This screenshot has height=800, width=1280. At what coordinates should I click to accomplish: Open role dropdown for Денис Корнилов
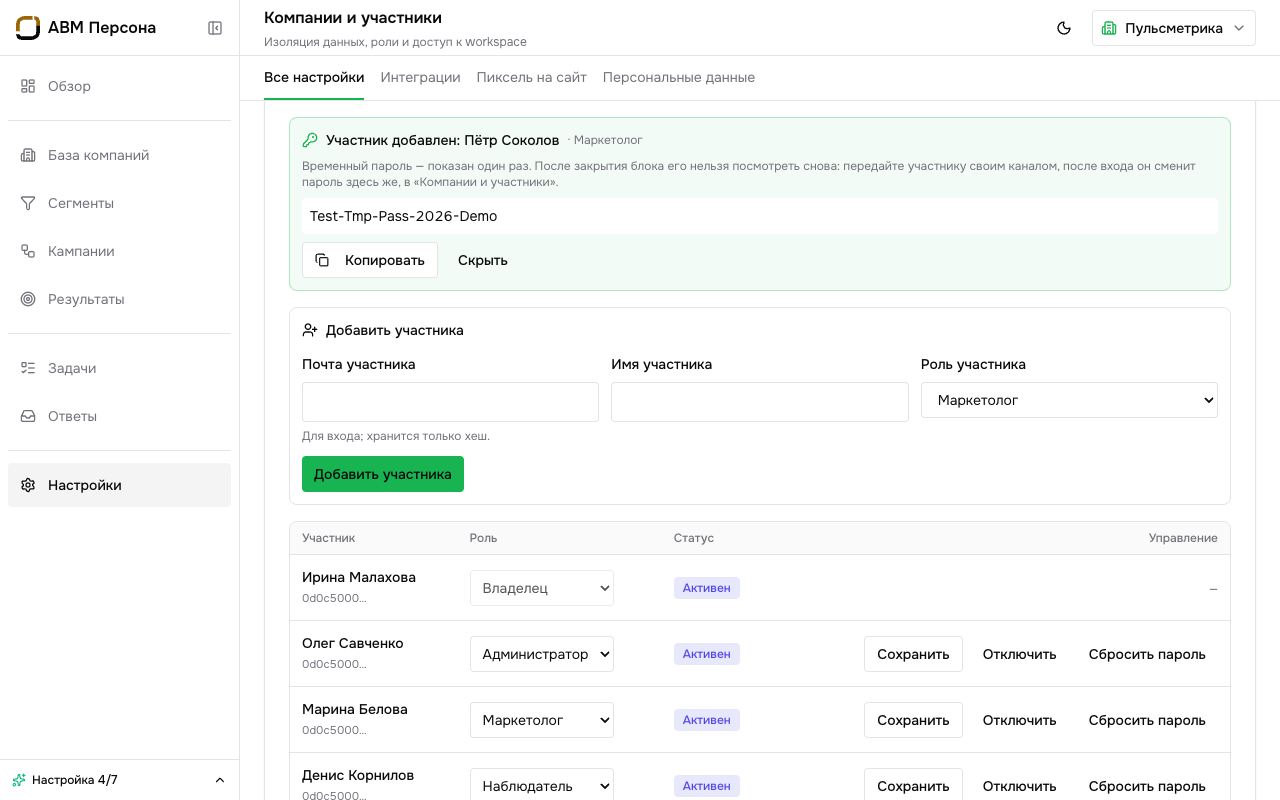click(x=542, y=786)
